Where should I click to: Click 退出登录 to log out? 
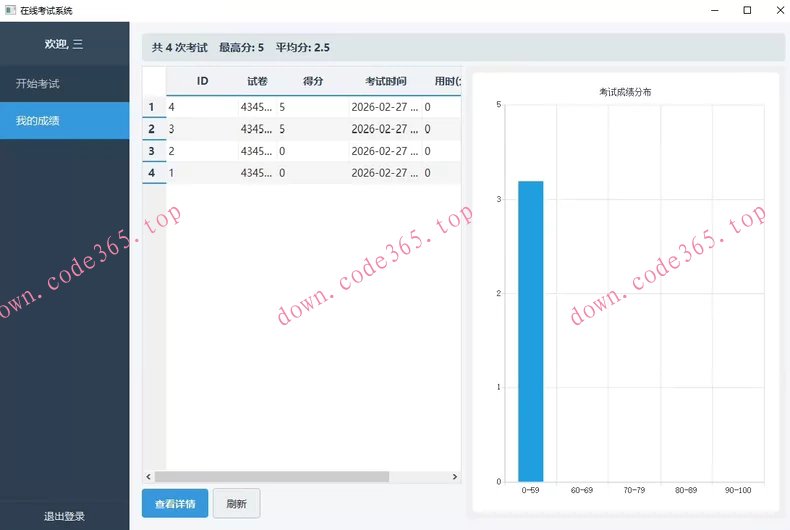point(64,516)
